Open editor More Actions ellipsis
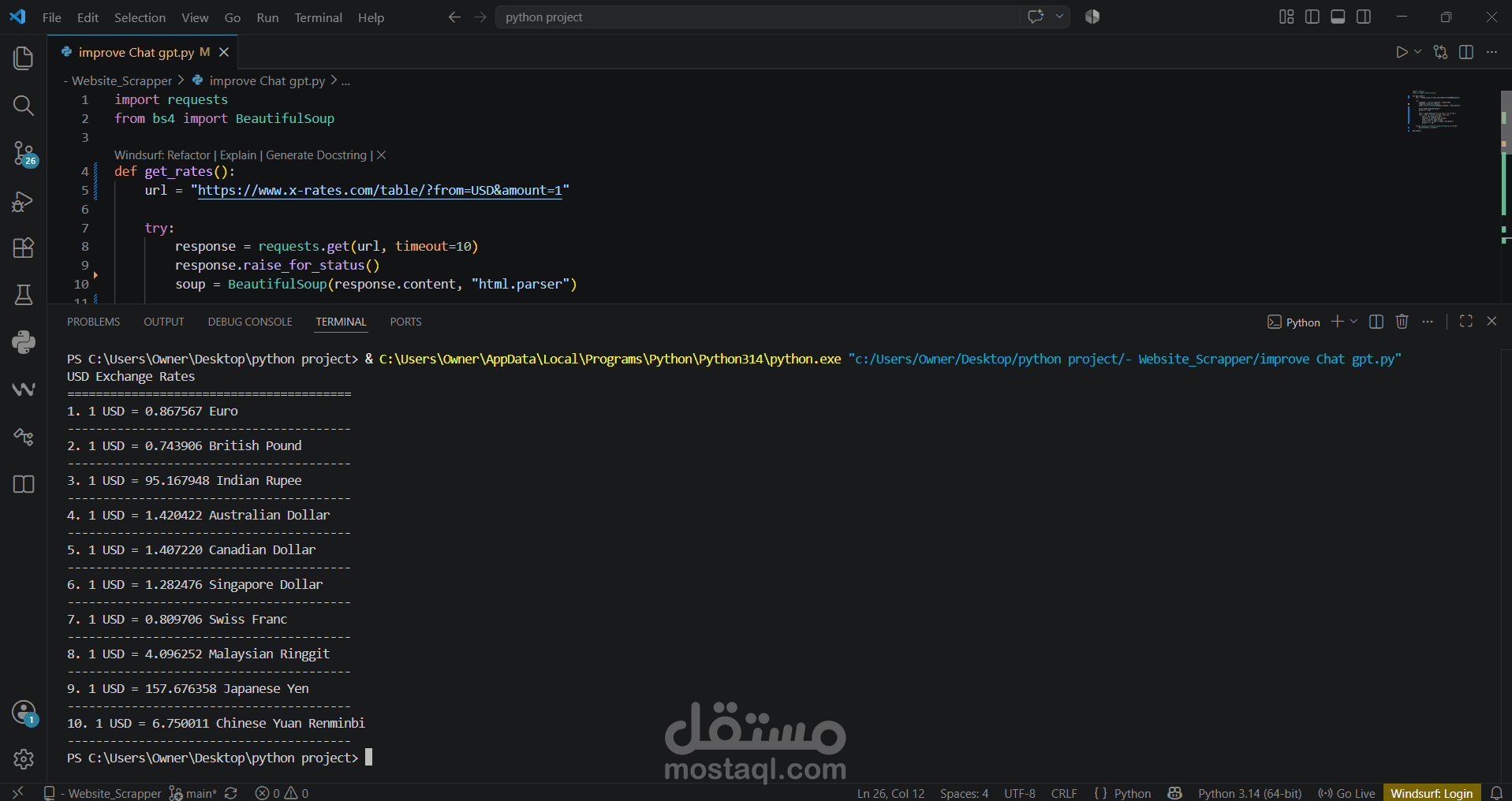This screenshot has height=801, width=1512. pos(1491,52)
